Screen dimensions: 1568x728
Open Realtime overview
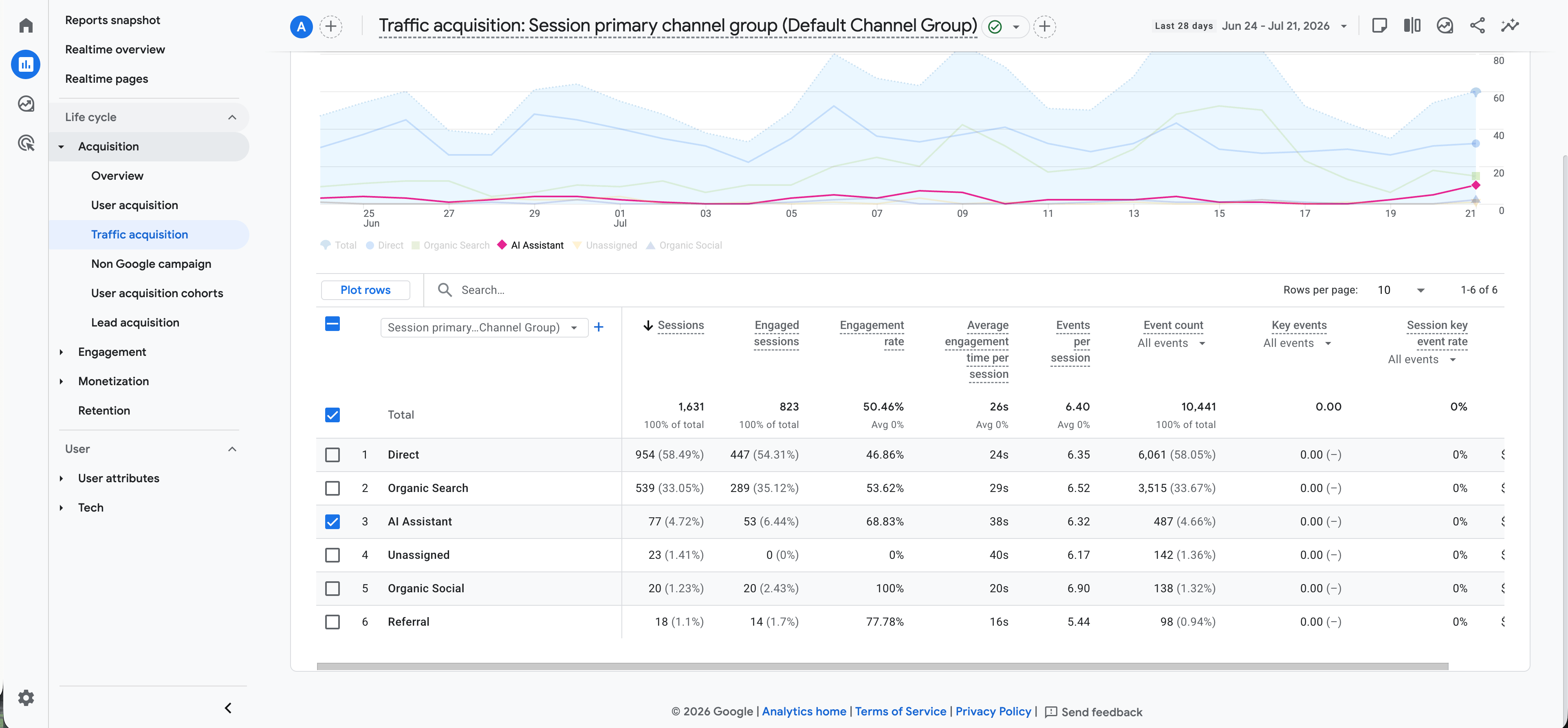pos(115,49)
